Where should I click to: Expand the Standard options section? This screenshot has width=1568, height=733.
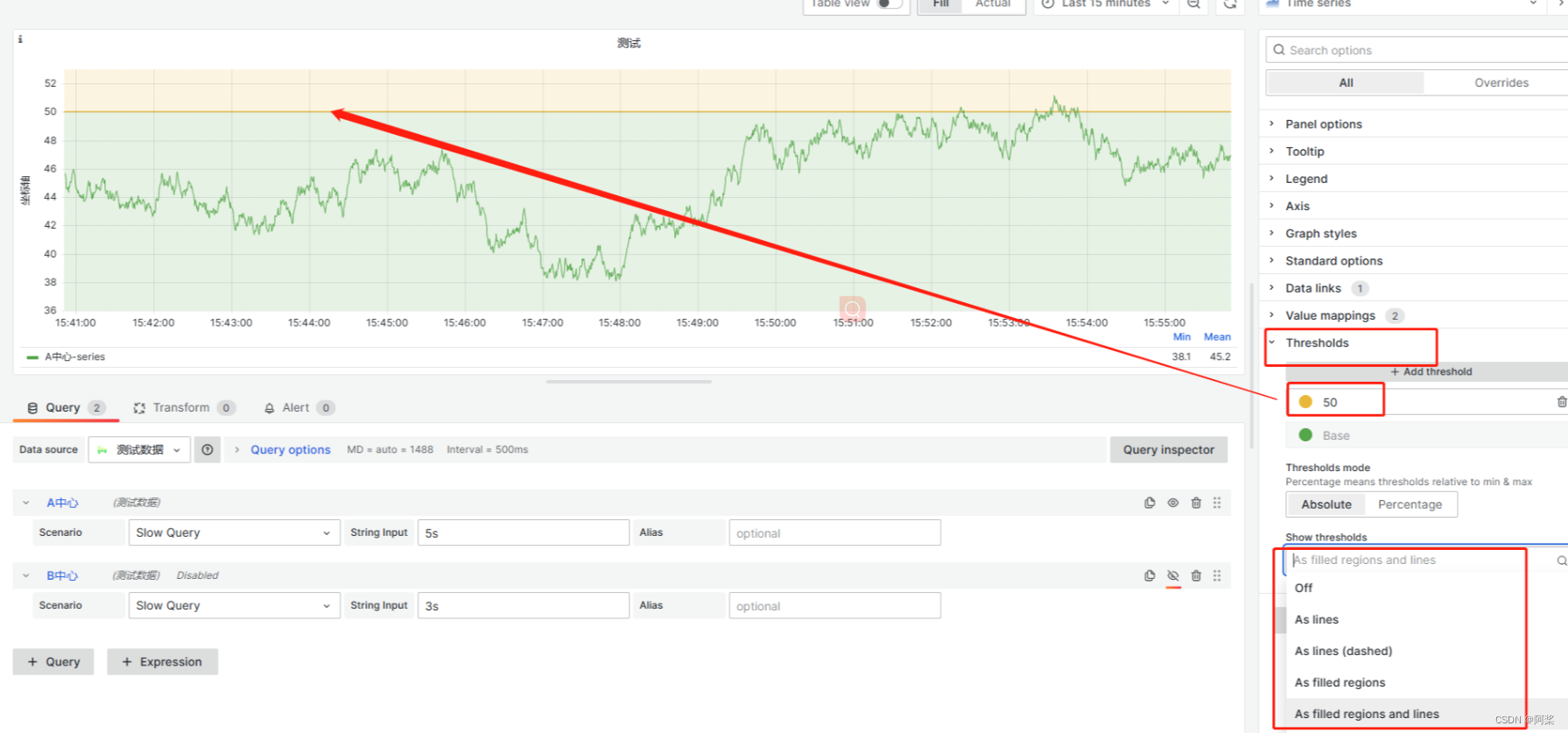coord(1333,261)
